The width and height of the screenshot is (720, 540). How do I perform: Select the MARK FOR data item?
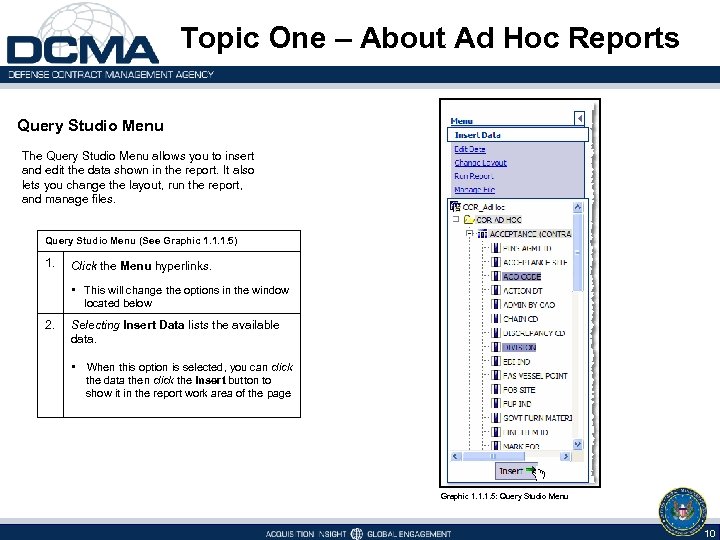521,446
